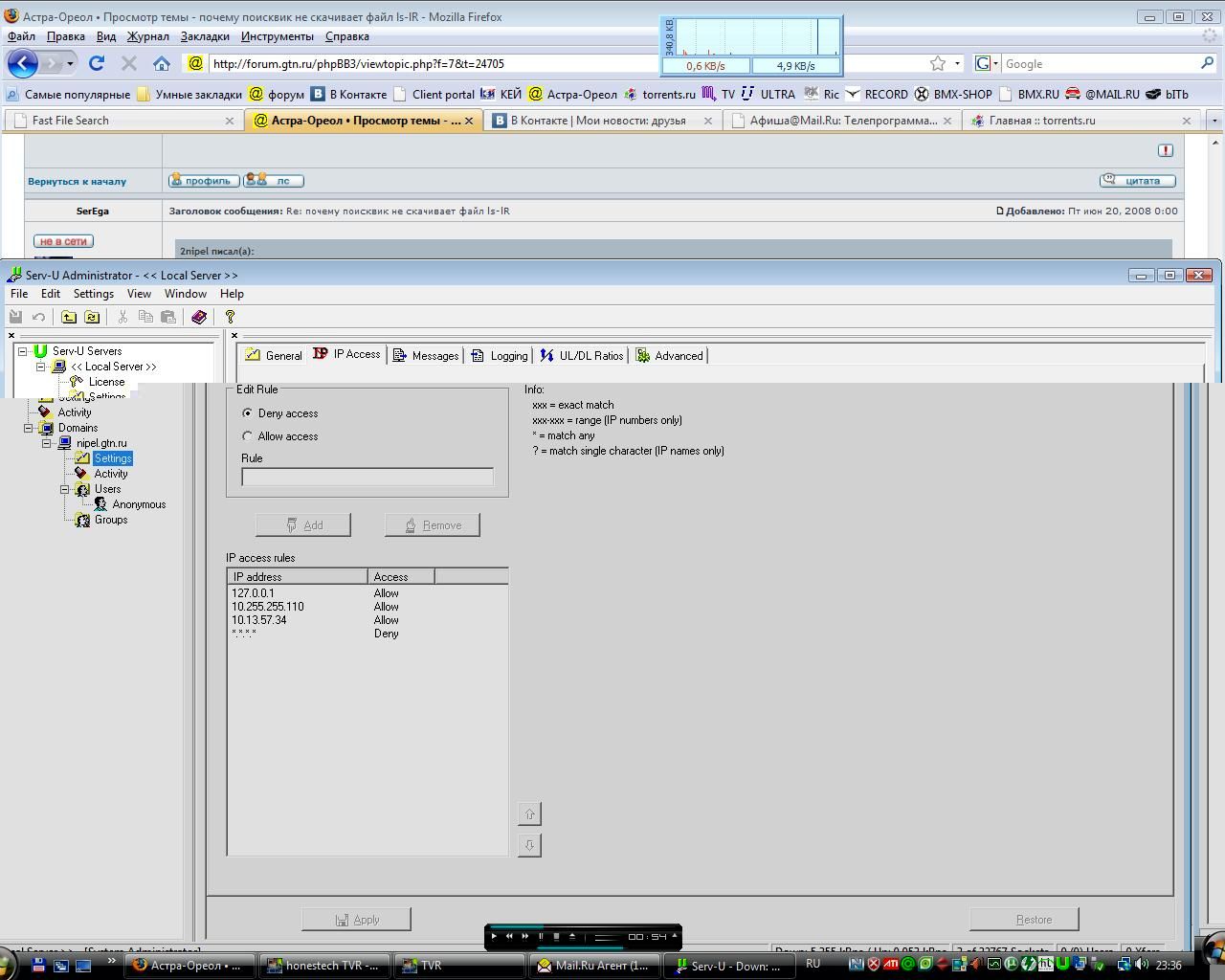This screenshot has width=1225, height=980.
Task: Switch to the General tab in Serv-U
Action: (274, 355)
